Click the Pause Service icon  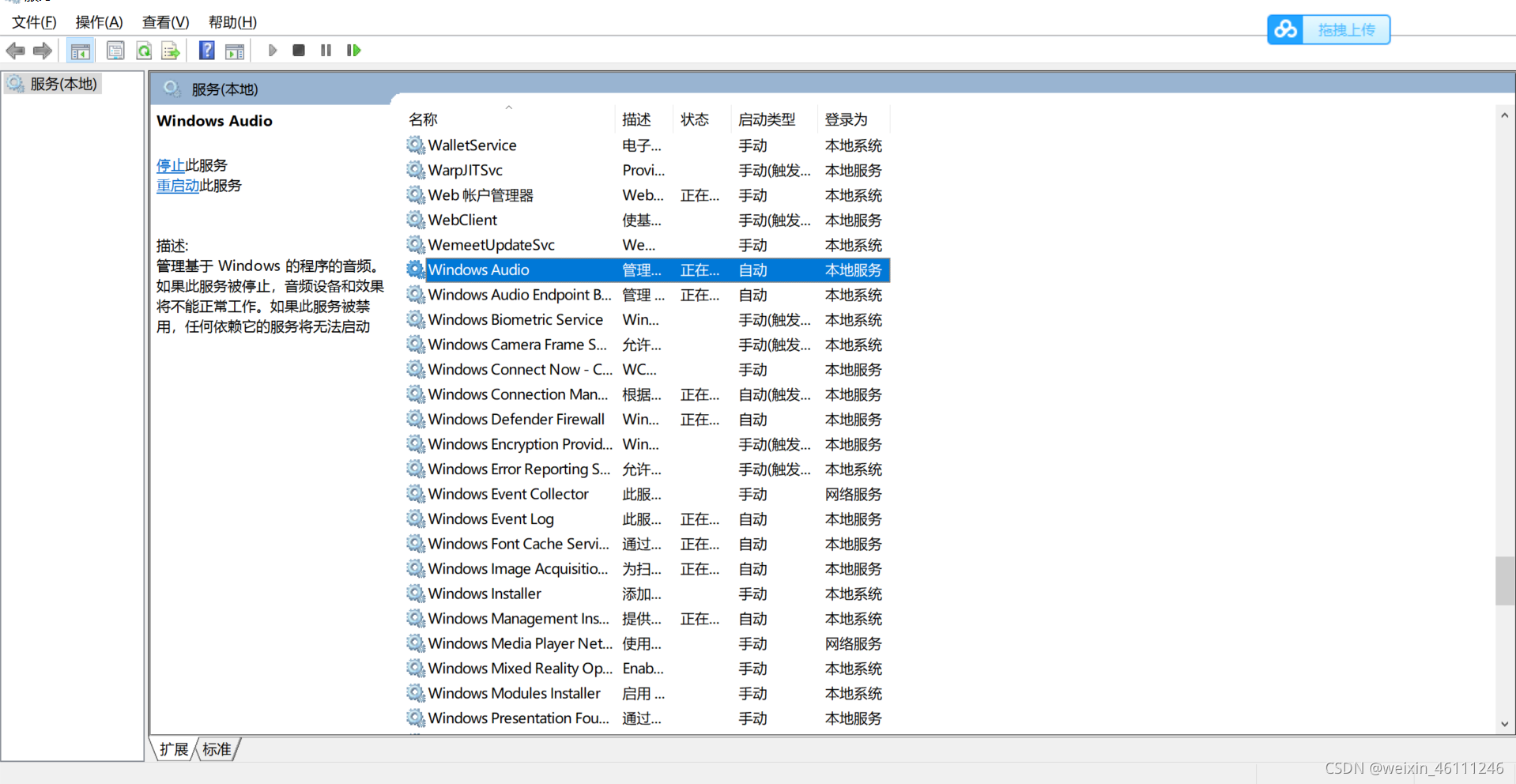point(326,51)
